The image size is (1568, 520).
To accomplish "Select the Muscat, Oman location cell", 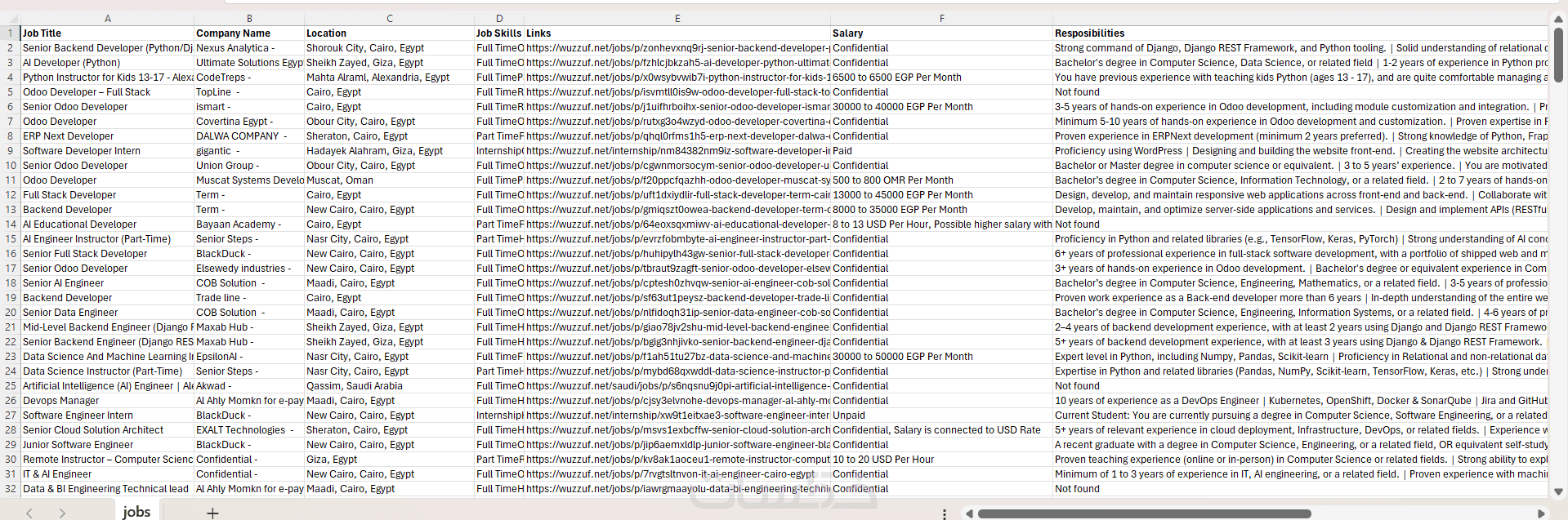I will click(x=390, y=180).
